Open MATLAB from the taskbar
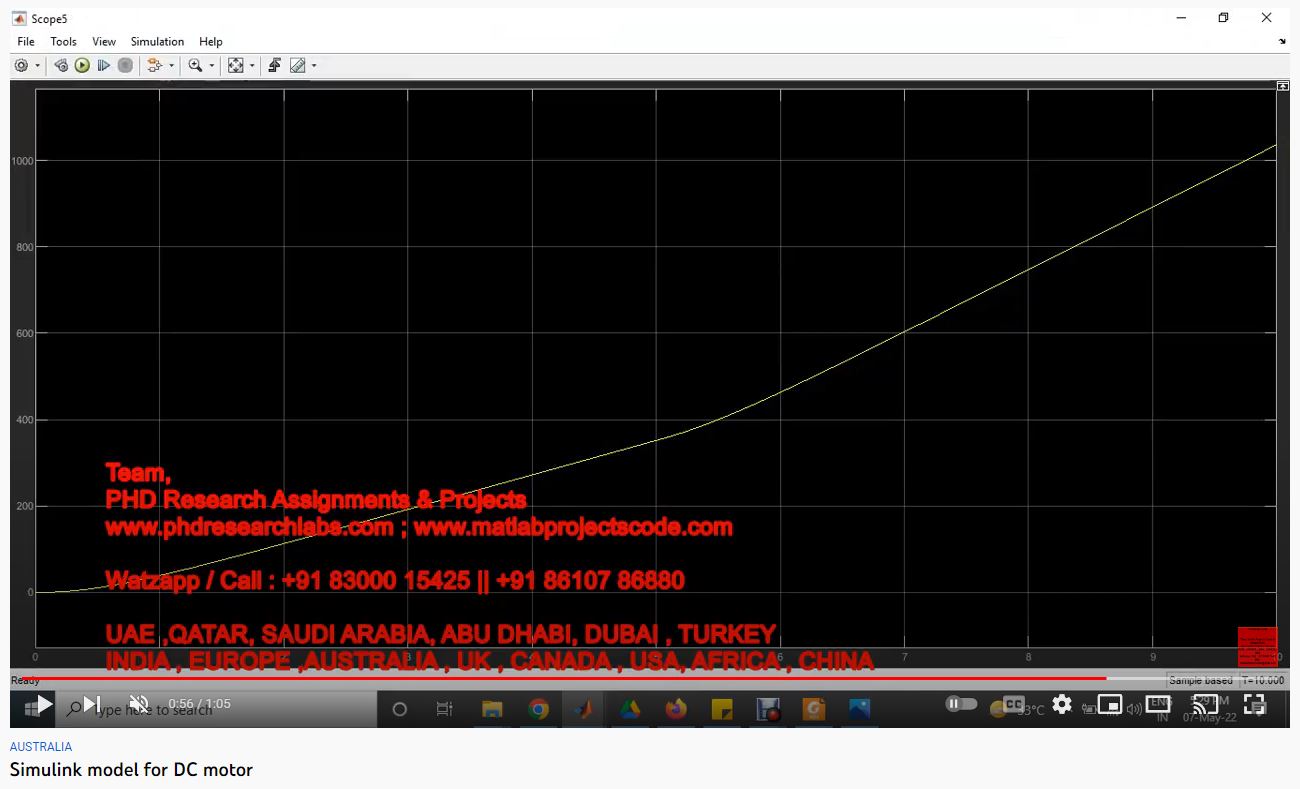Screen dimensions: 1300x789 584,710
